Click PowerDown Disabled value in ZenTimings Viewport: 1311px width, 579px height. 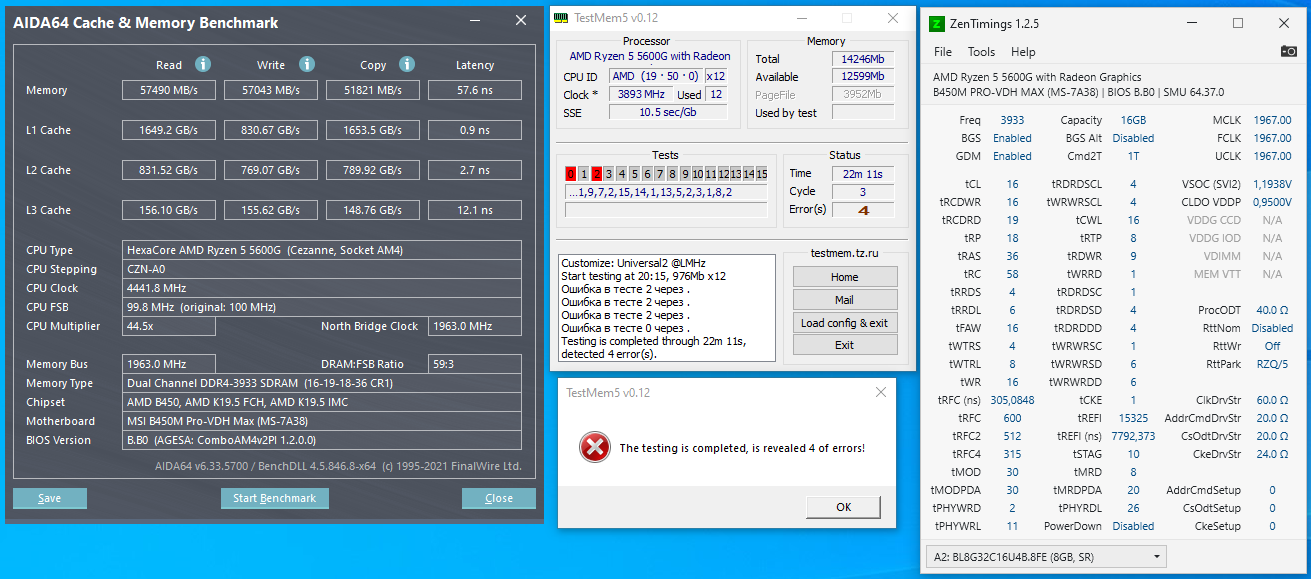tap(1133, 526)
